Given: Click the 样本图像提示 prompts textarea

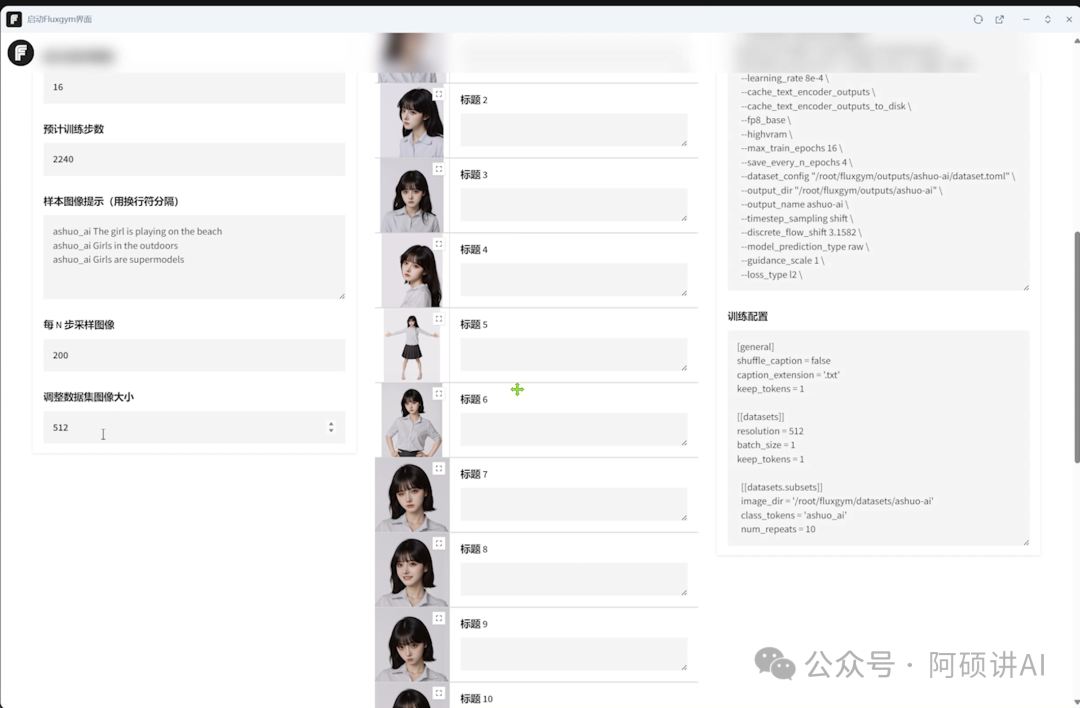Looking at the screenshot, I should click(x=194, y=258).
